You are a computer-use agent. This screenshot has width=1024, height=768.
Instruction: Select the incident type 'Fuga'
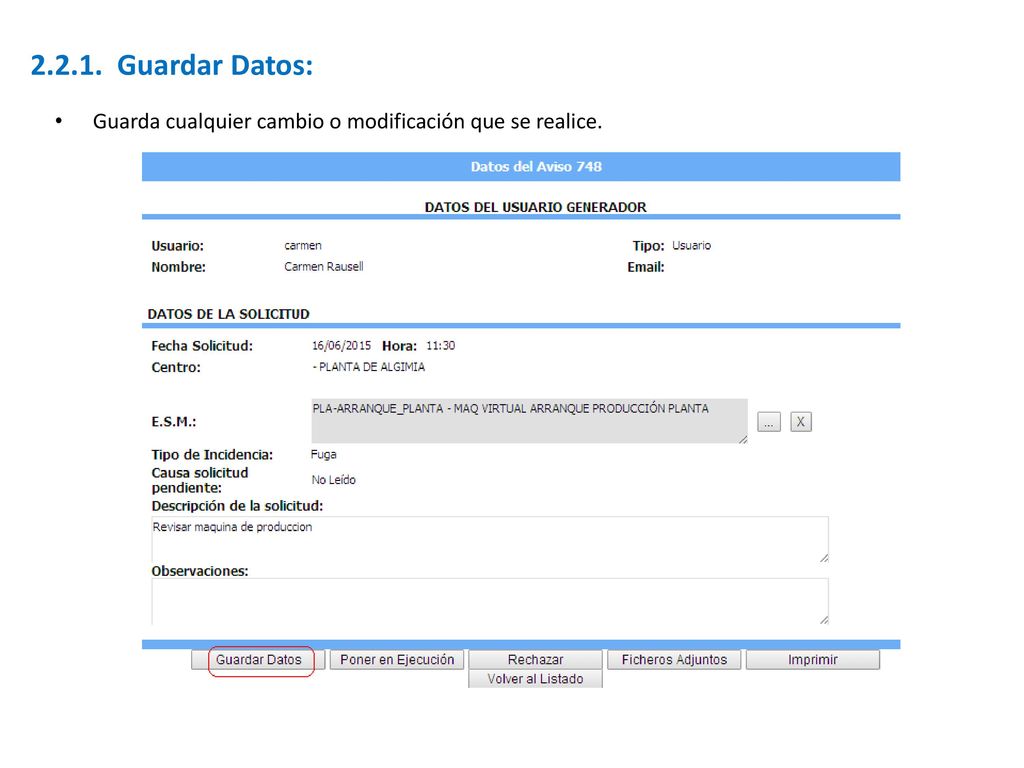coord(324,455)
